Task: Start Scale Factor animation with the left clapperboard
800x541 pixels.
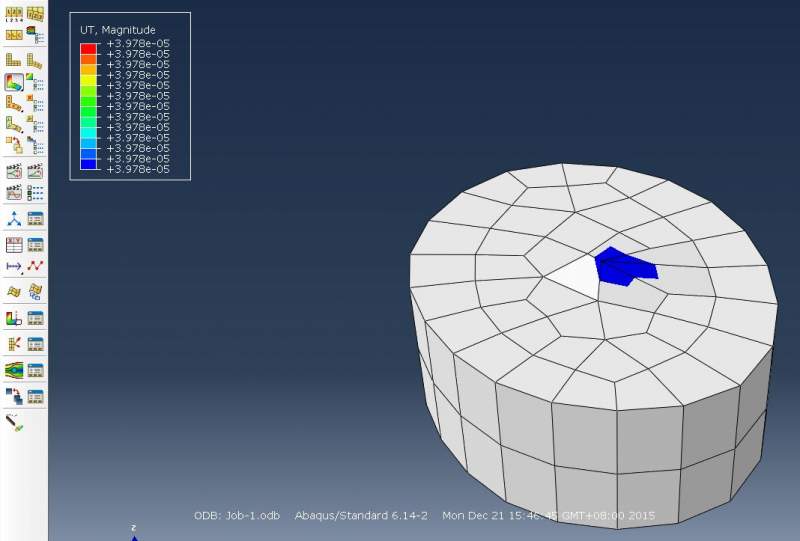Action: tap(14, 171)
